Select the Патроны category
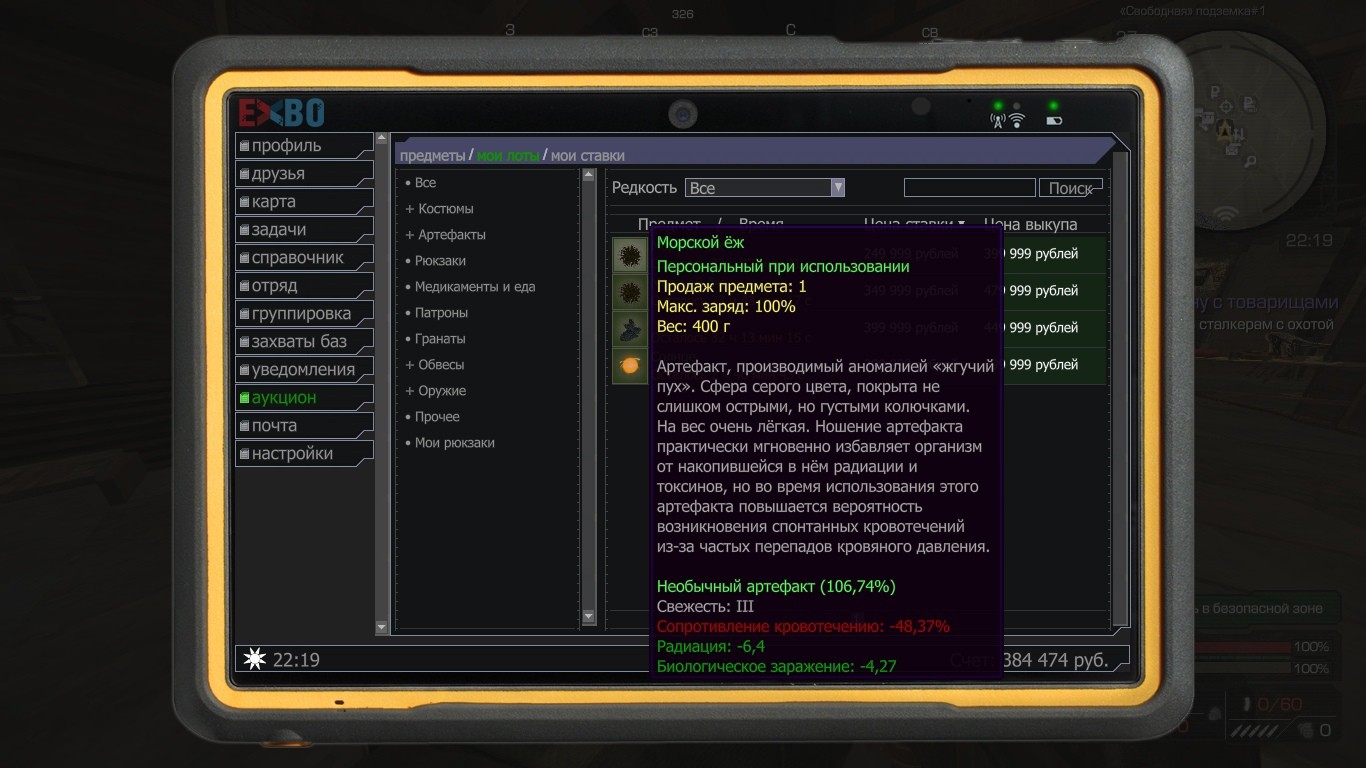This screenshot has height=768, width=1366. pyautogui.click(x=436, y=313)
